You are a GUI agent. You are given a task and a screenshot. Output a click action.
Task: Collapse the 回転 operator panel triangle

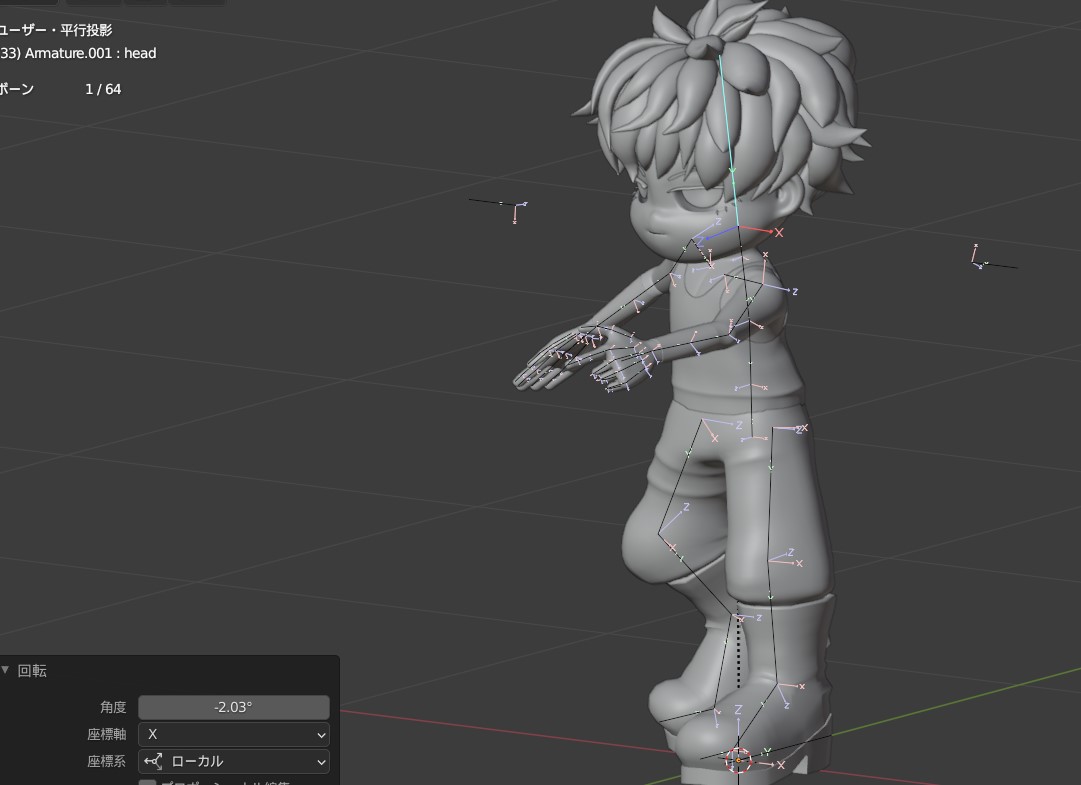6,670
